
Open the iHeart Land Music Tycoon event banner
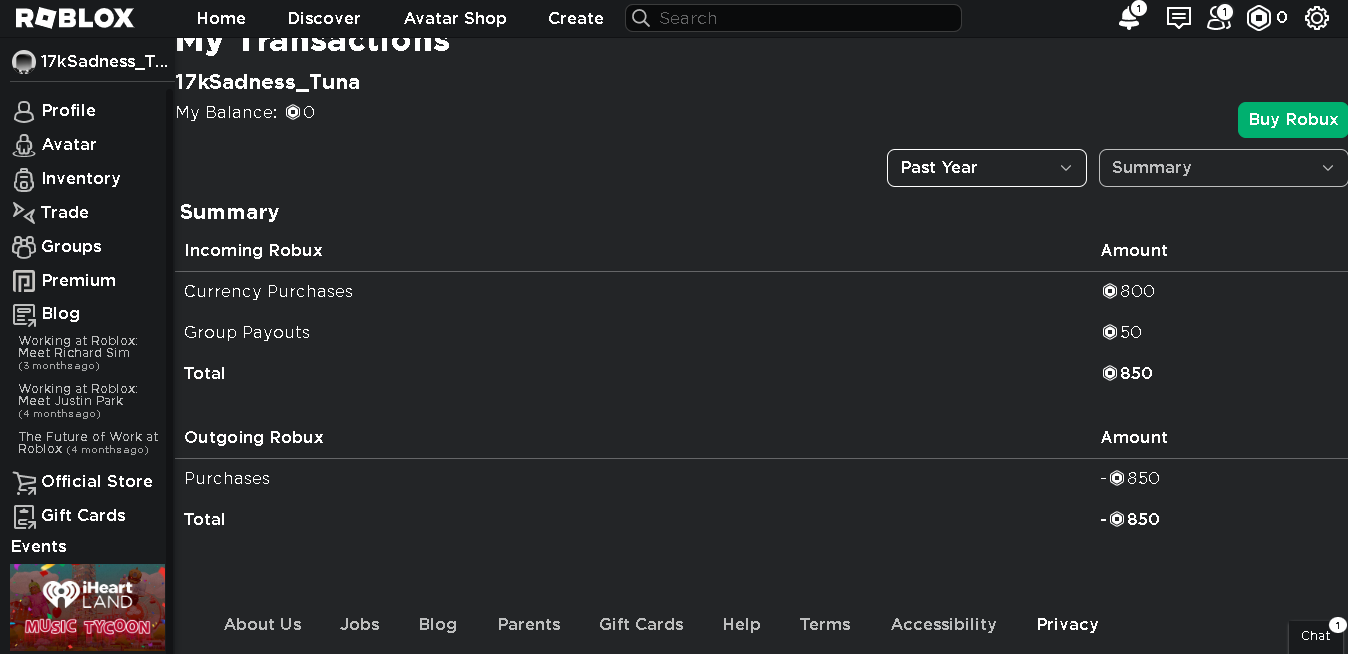88,608
